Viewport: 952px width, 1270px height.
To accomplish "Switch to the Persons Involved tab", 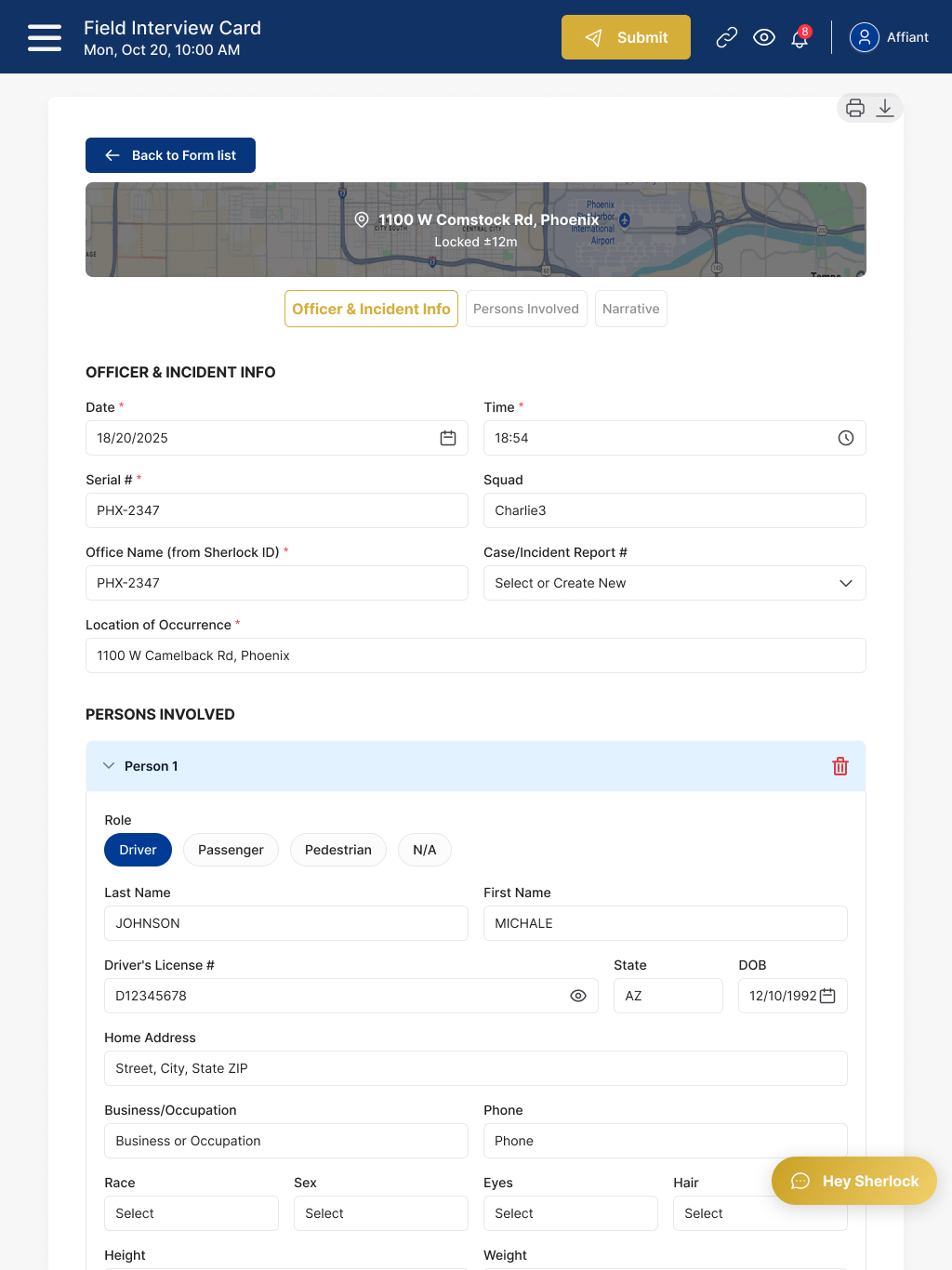I will tap(526, 308).
